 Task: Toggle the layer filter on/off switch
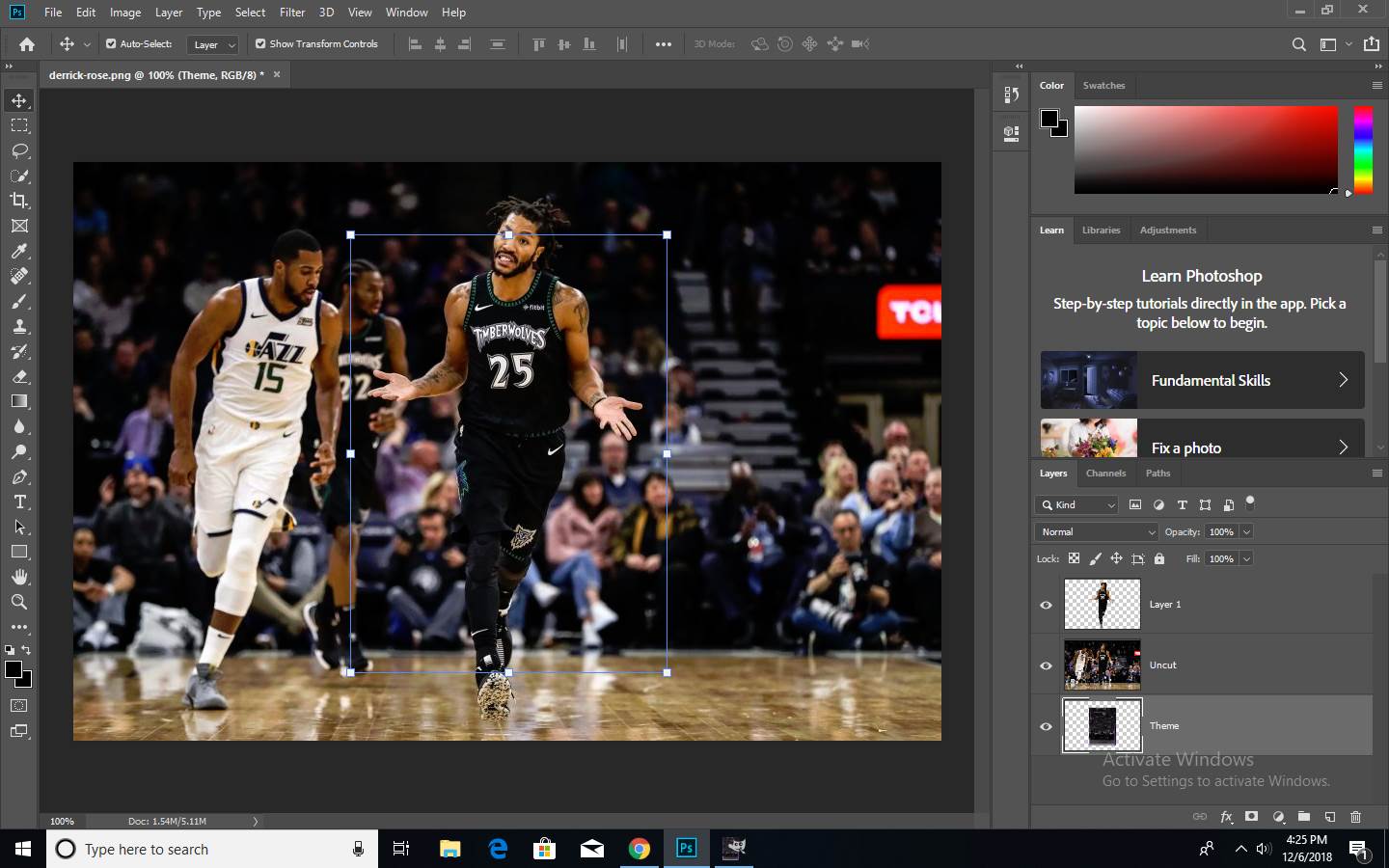point(1250,502)
